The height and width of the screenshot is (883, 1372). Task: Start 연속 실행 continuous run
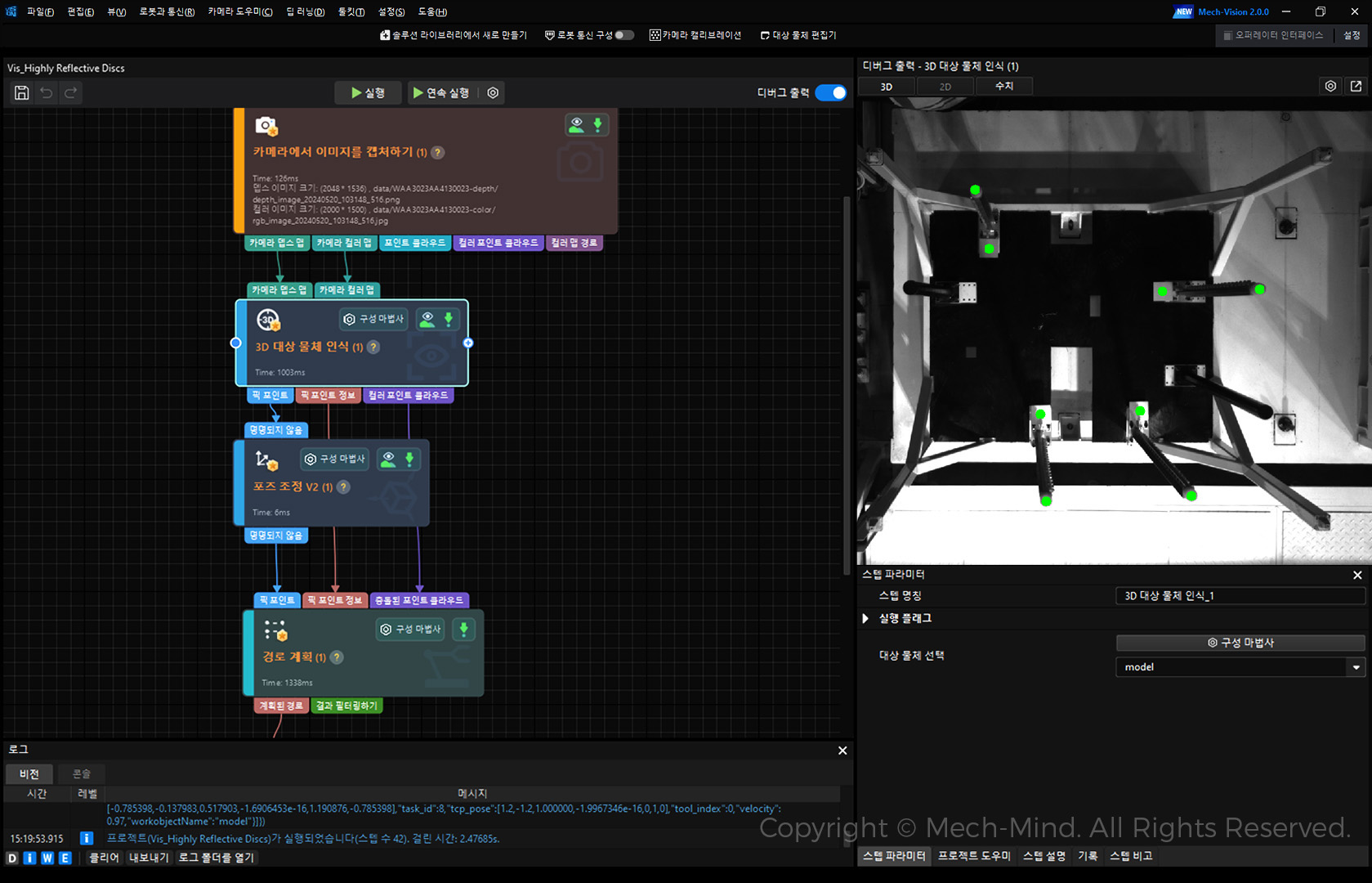pyautogui.click(x=441, y=93)
